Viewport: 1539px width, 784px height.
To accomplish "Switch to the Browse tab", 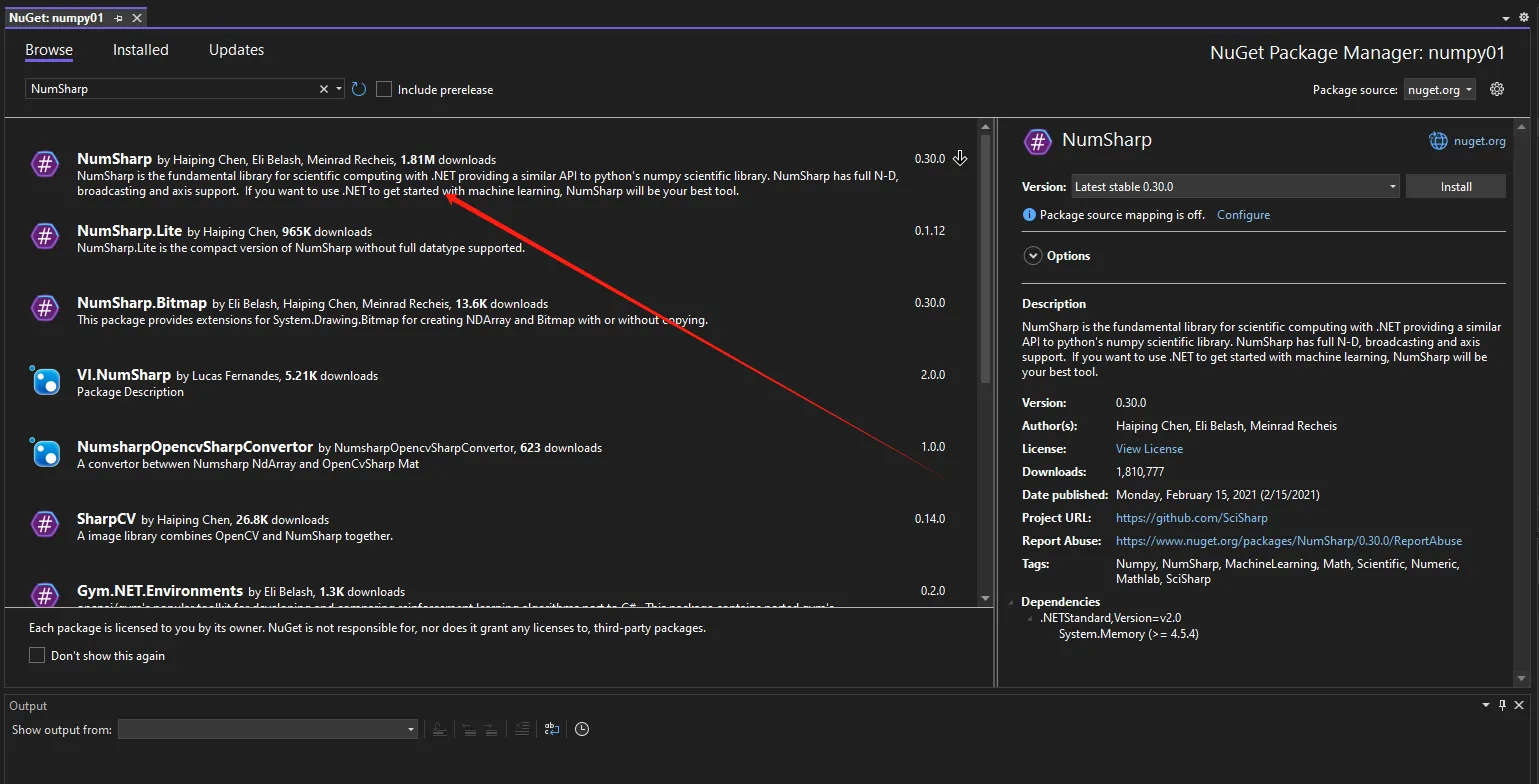I will tap(49, 50).
